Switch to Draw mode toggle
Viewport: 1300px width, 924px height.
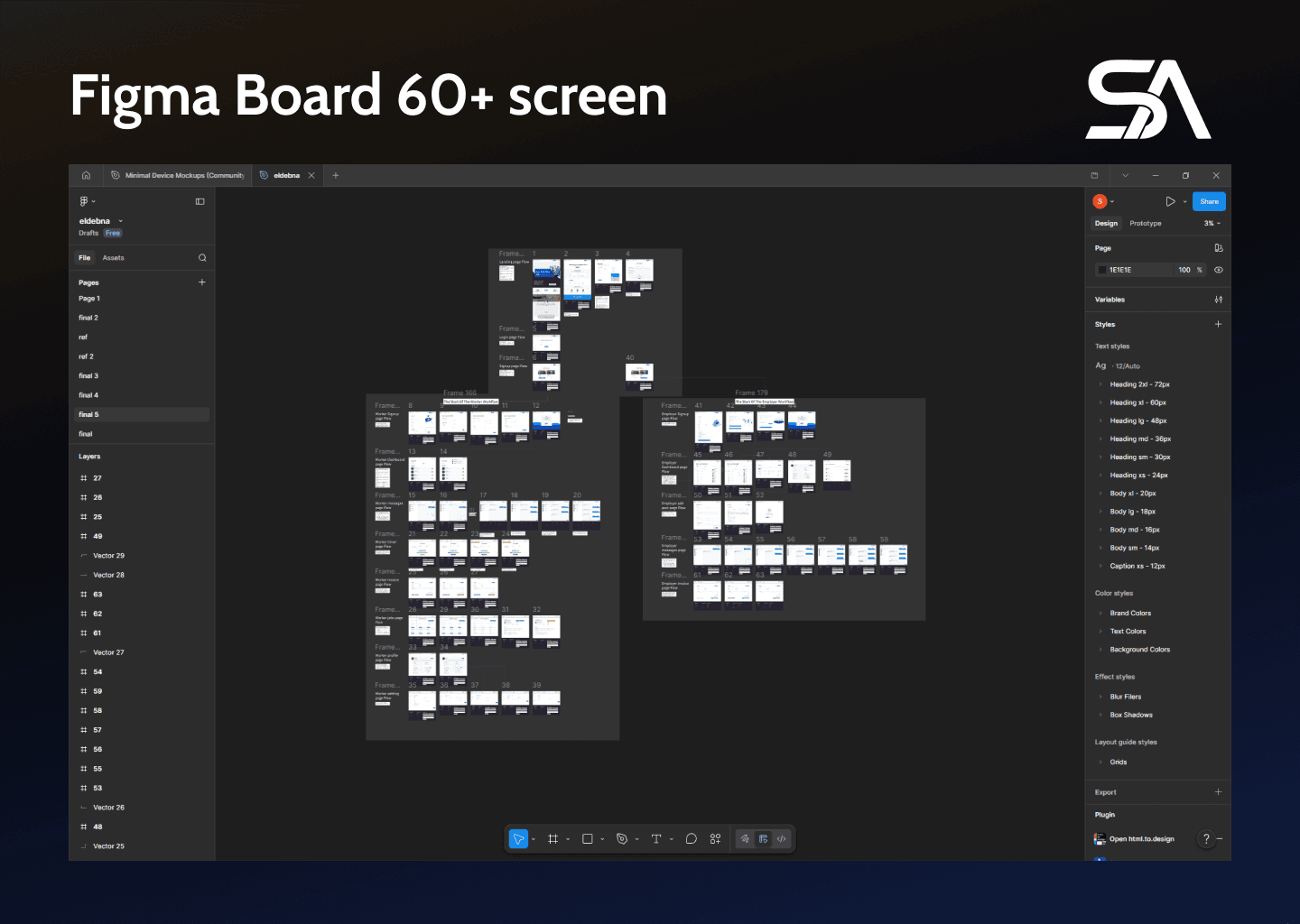coord(745,839)
